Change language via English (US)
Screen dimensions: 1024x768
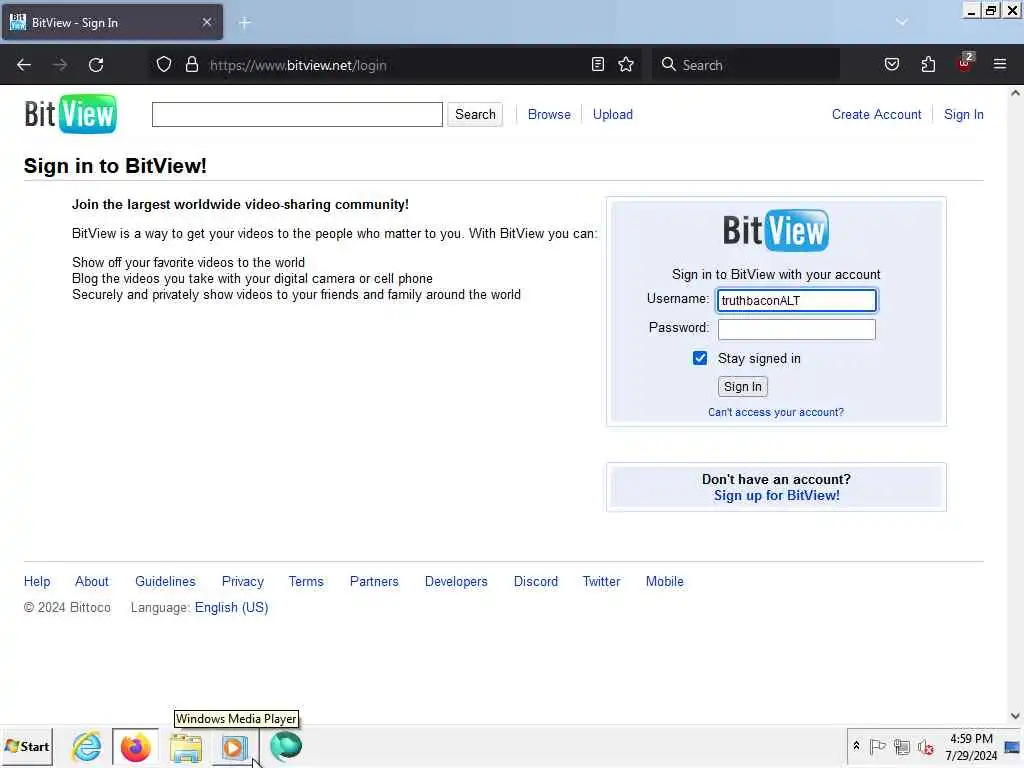pos(231,607)
